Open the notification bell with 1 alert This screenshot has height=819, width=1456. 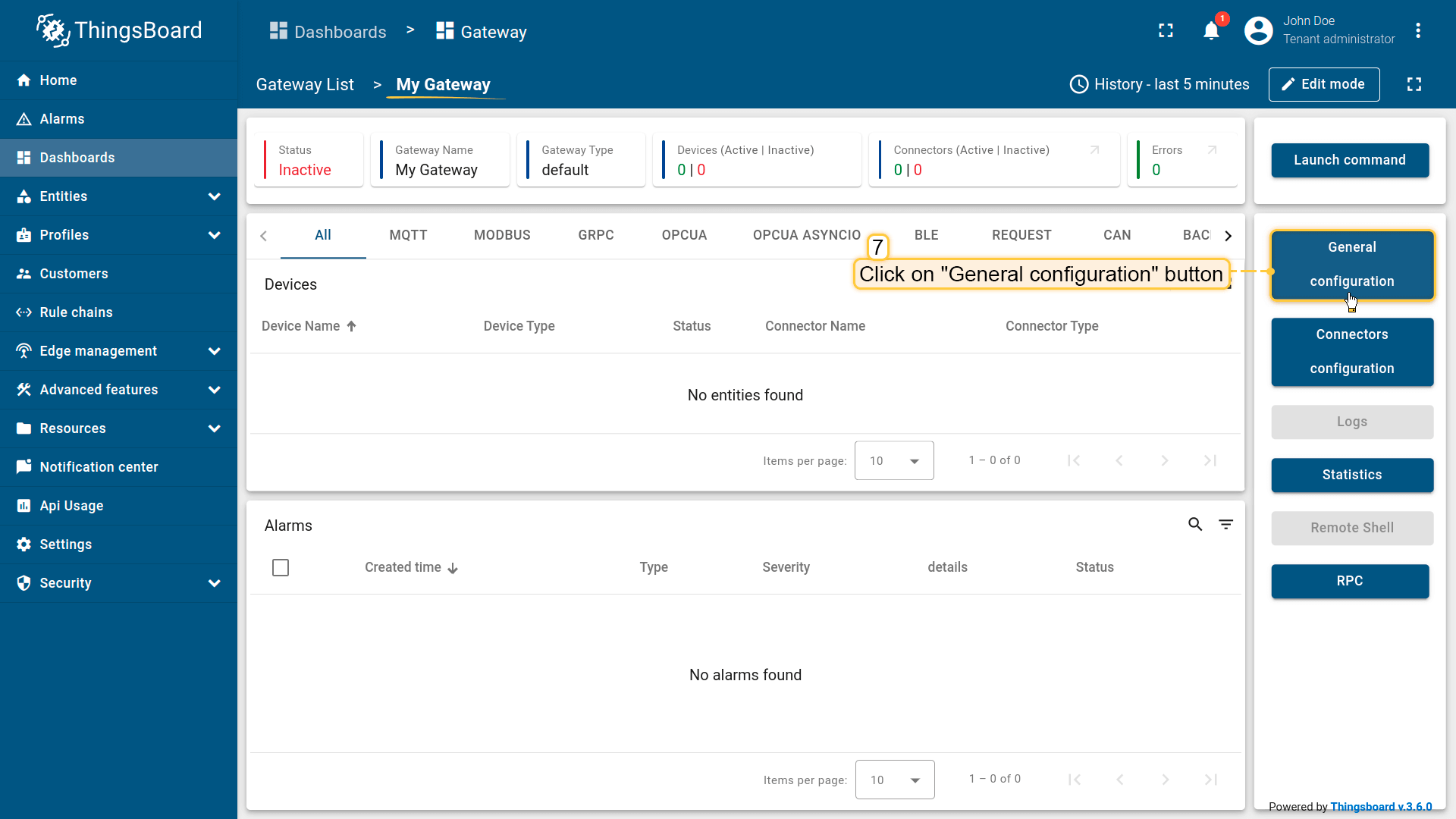(1211, 30)
